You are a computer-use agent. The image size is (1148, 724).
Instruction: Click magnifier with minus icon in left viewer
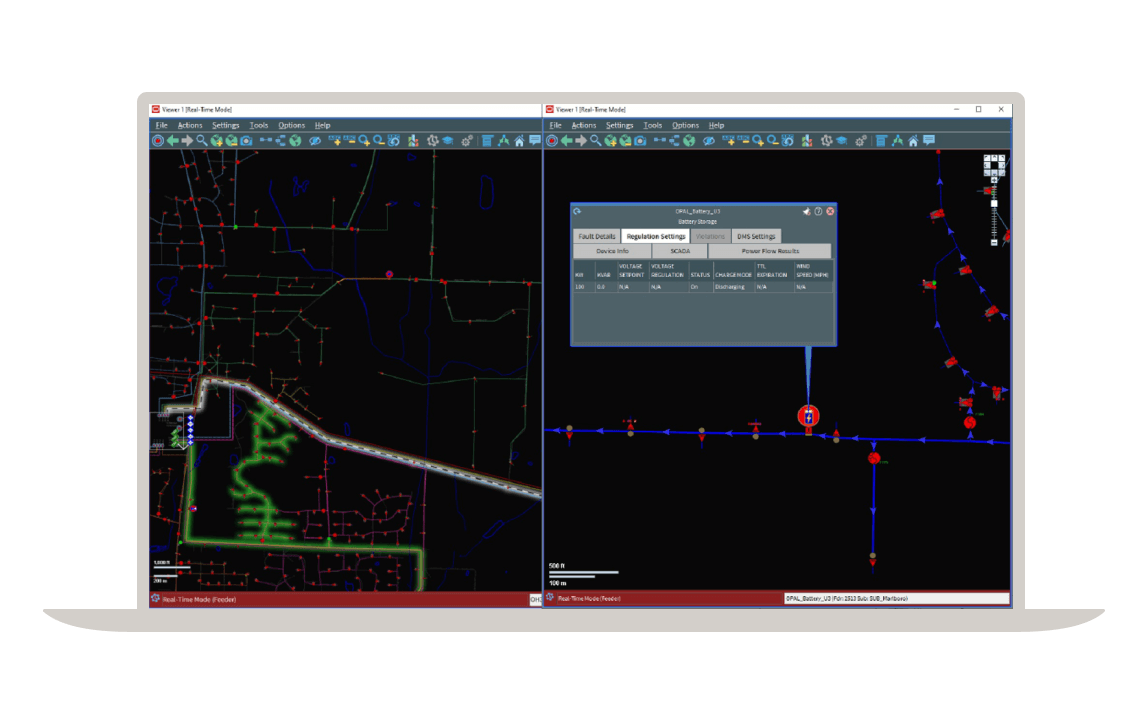[x=379, y=141]
